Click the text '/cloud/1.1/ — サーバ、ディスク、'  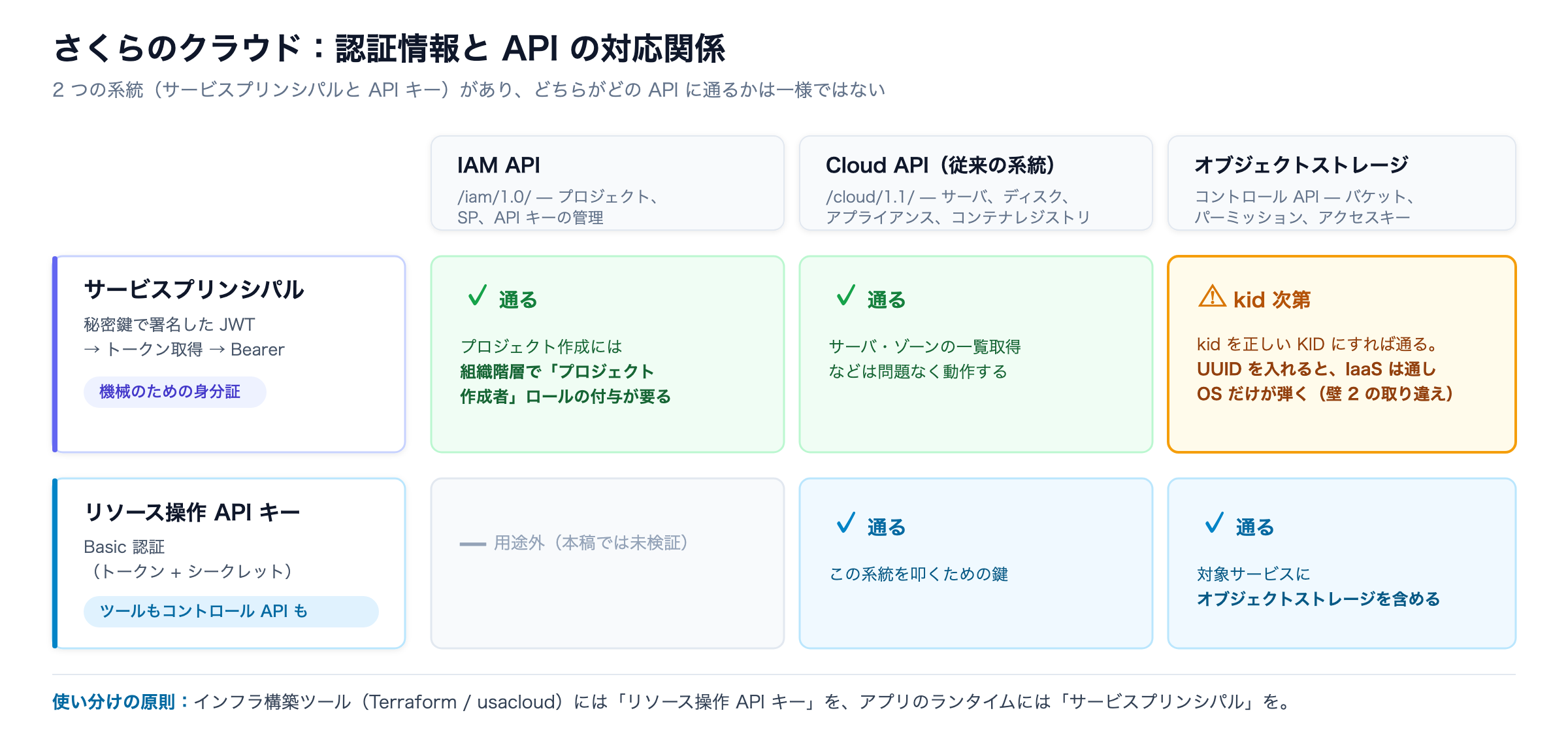pos(947,197)
